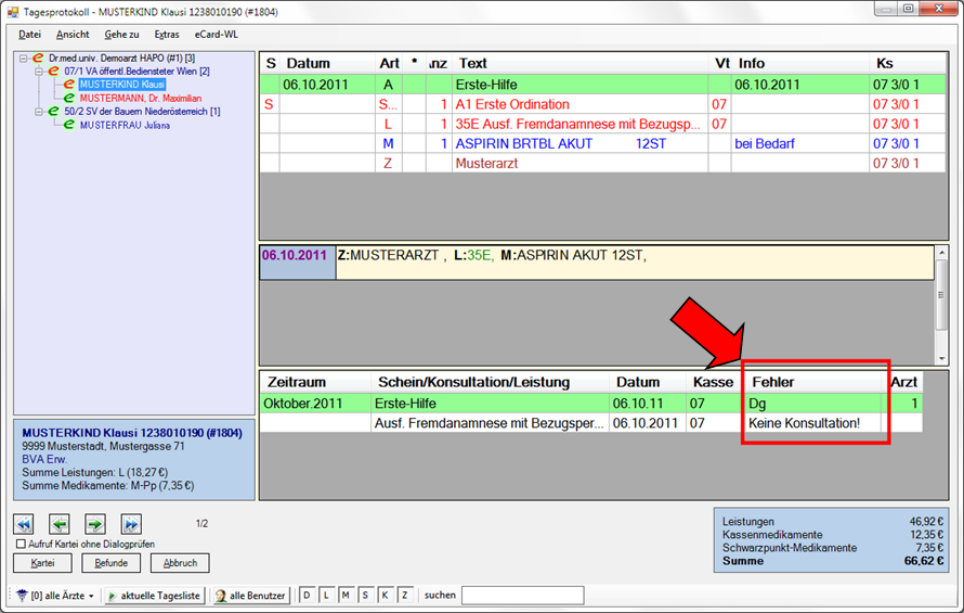Click the scroll-down arrow of the notes panel
Screen dimensions: 964x613
click(941, 359)
